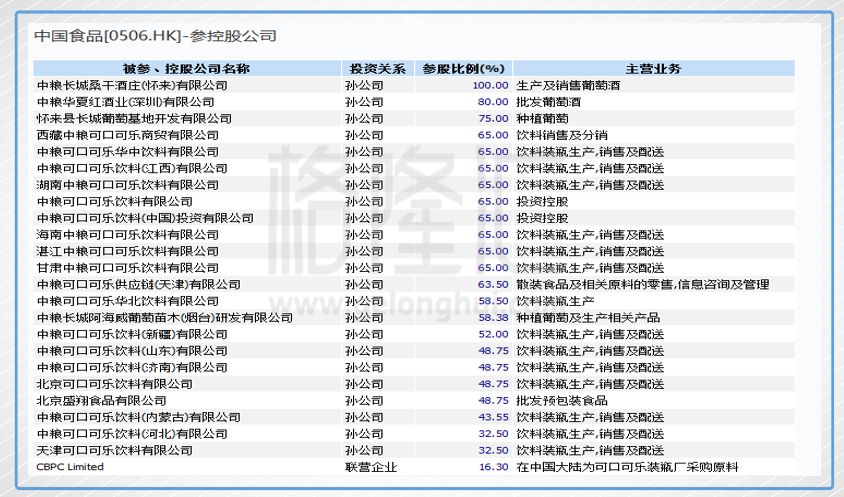This screenshot has height=497, width=844.
Task: Select 北京可口可乐饮料有限公司 company name
Action: pyautogui.click(x=115, y=384)
